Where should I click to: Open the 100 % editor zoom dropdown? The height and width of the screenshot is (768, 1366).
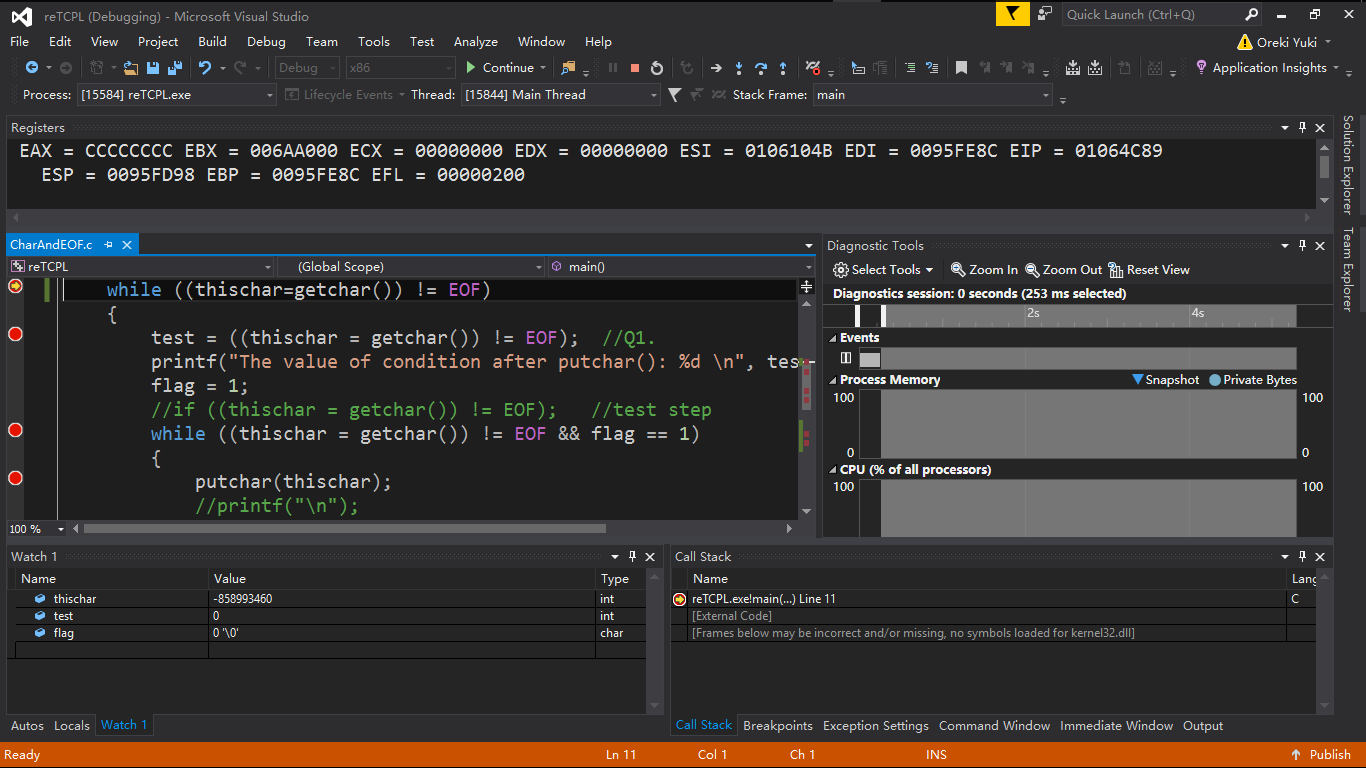pos(61,529)
